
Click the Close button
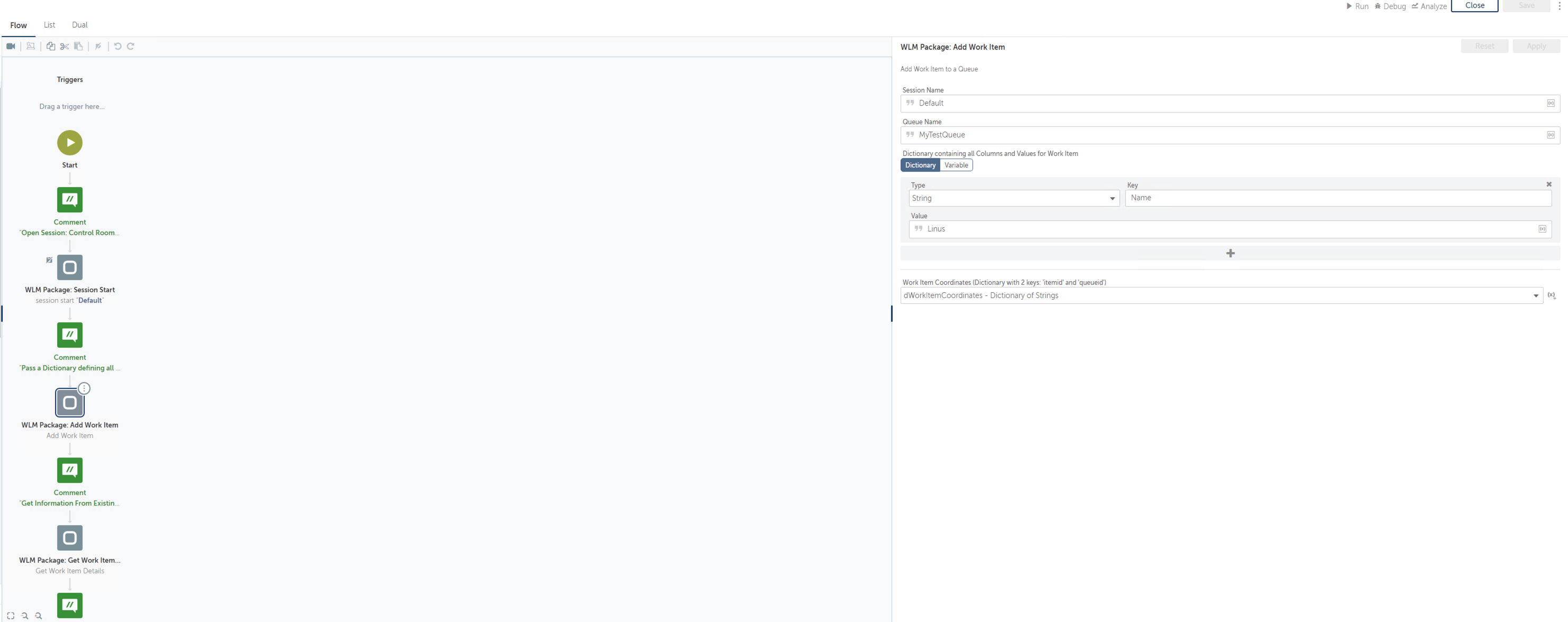[x=1474, y=5]
